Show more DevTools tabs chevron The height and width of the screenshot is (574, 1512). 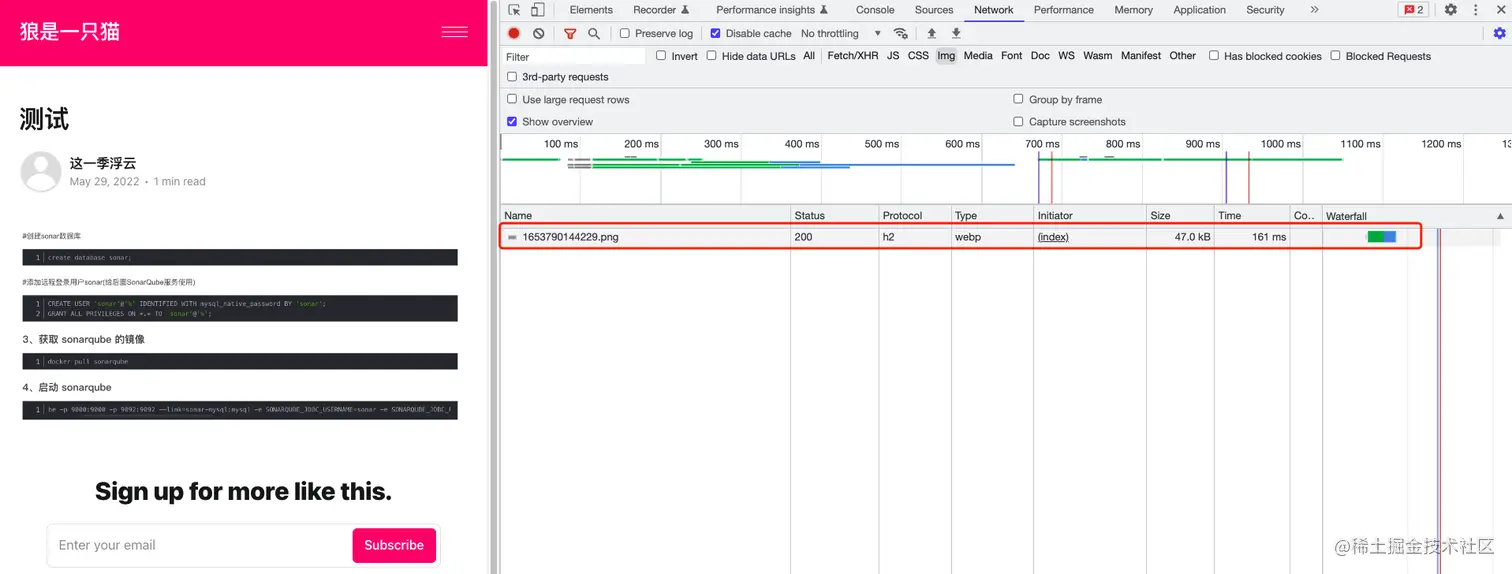(1314, 10)
